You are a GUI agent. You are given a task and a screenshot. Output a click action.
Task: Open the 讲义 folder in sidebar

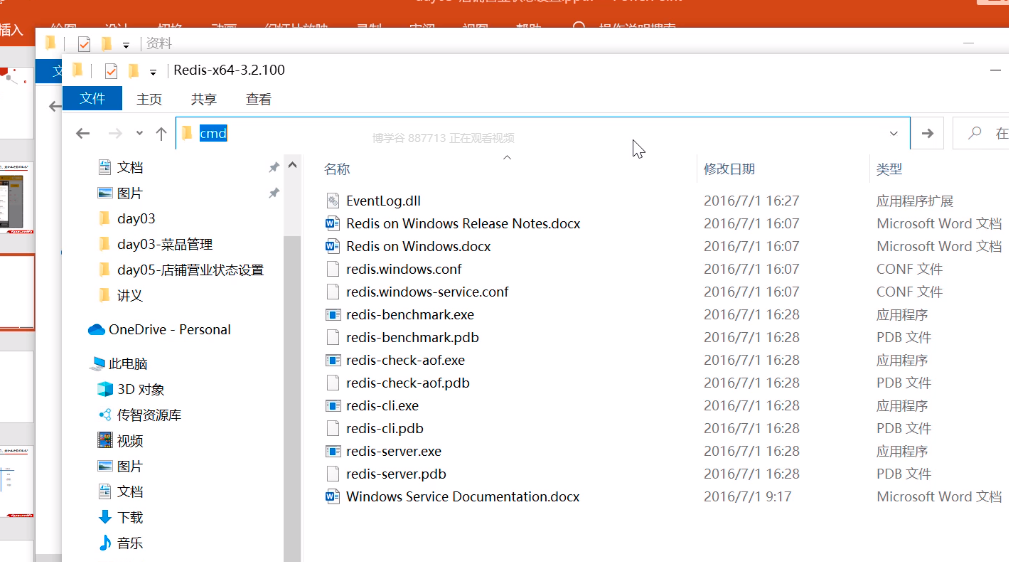129,295
